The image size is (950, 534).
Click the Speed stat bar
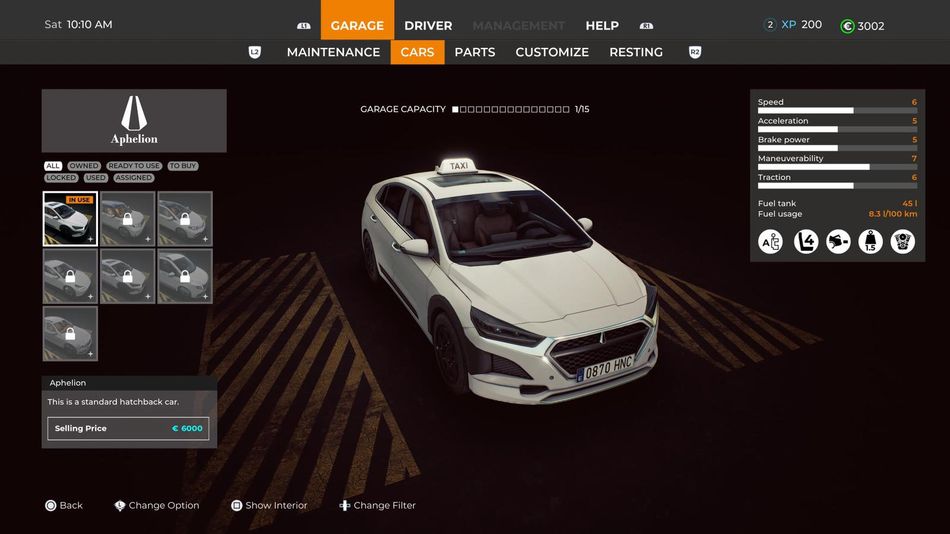point(837,110)
